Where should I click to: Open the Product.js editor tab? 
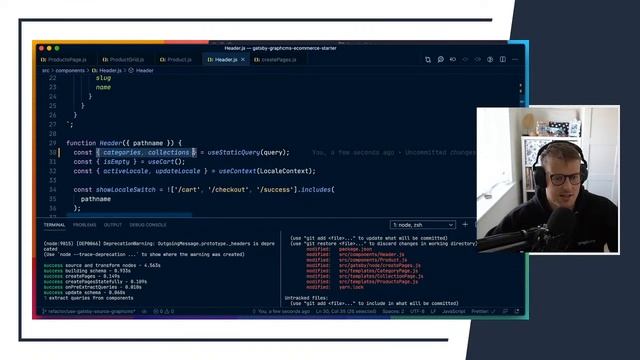(x=176, y=60)
